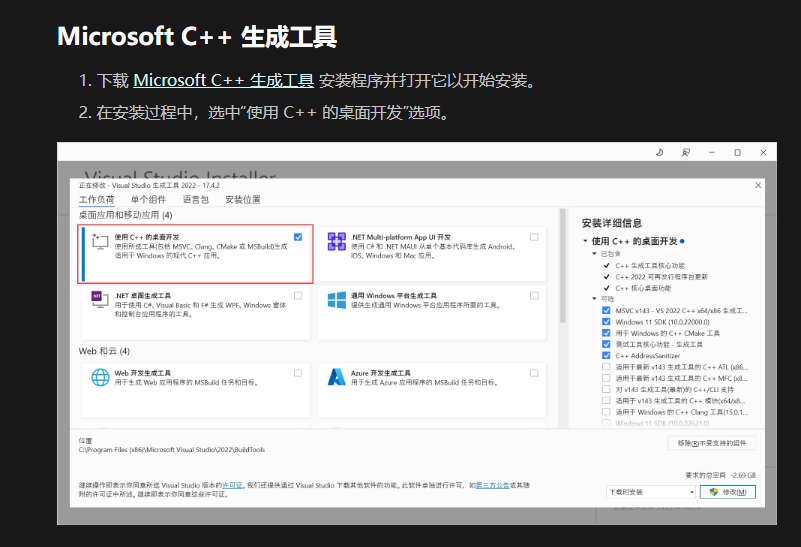The image size is (801, 547).
Task: Check the .NET desktop build tools checkbox
Action: pyautogui.click(x=298, y=296)
